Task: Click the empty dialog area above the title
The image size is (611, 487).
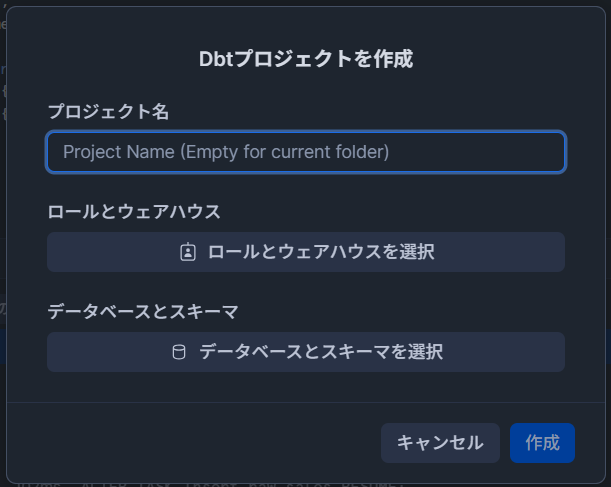Action: [x=306, y=25]
